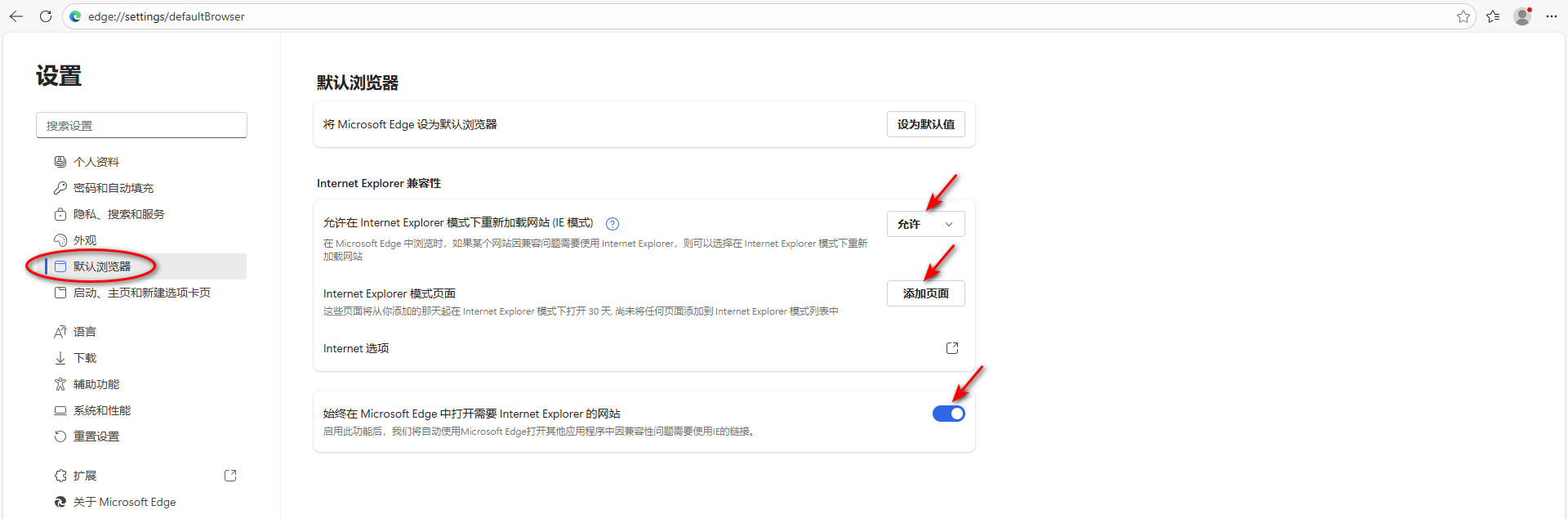The height and width of the screenshot is (519, 1568).
Task: Click the browser back arrow icon
Action: coord(16,16)
